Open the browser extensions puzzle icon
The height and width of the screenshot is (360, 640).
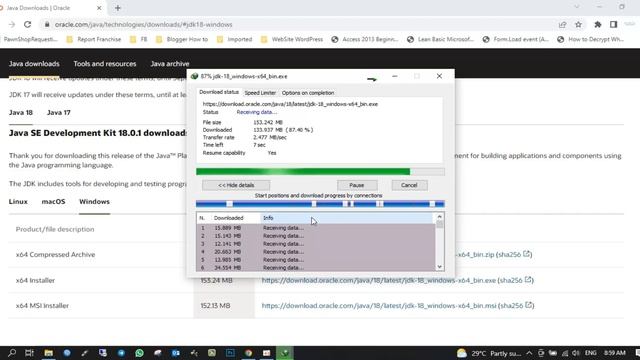pyautogui.click(x=598, y=24)
